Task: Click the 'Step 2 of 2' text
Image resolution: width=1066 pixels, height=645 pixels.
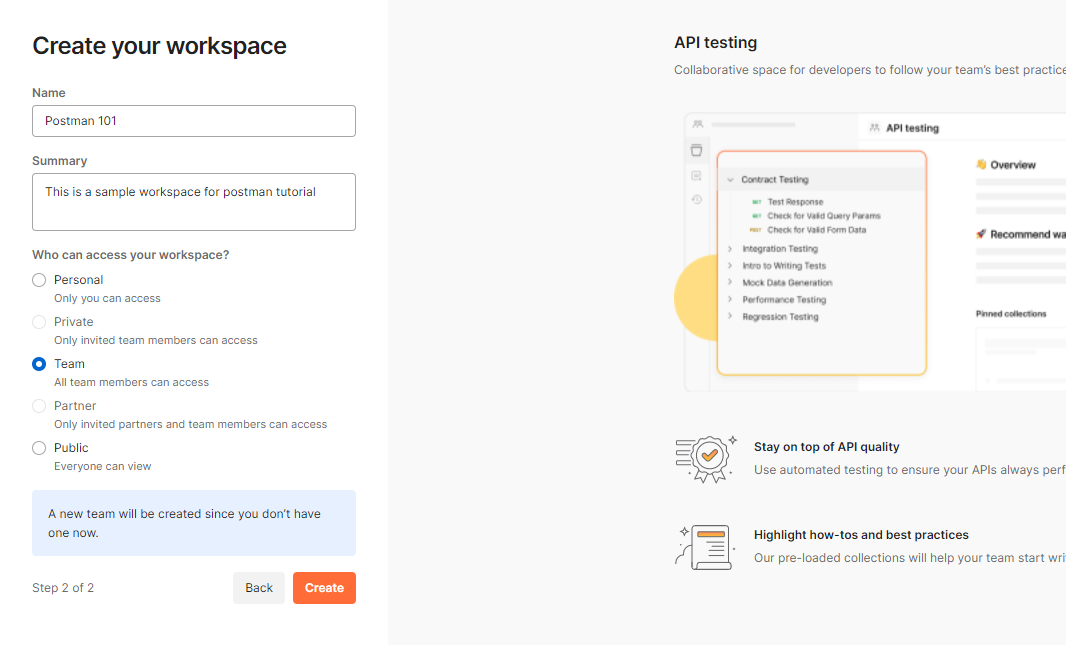Action: [63, 588]
